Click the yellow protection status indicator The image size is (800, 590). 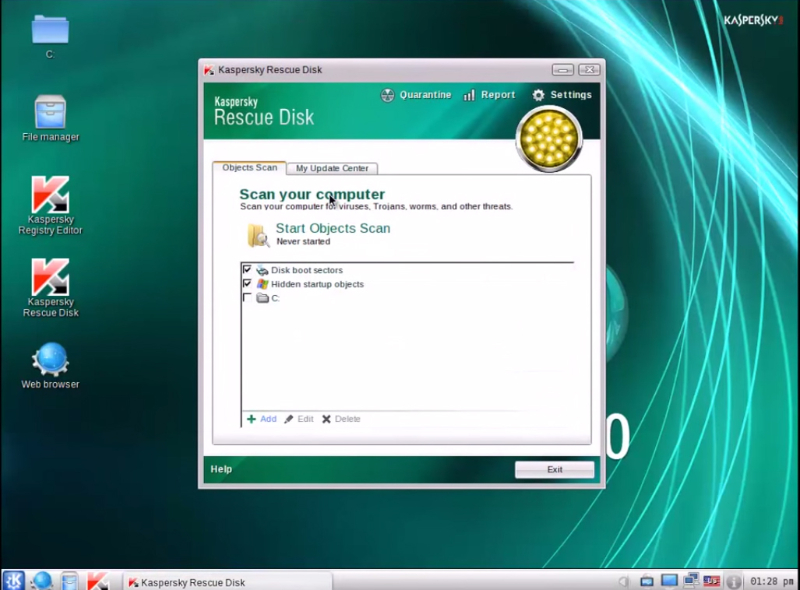pos(548,138)
